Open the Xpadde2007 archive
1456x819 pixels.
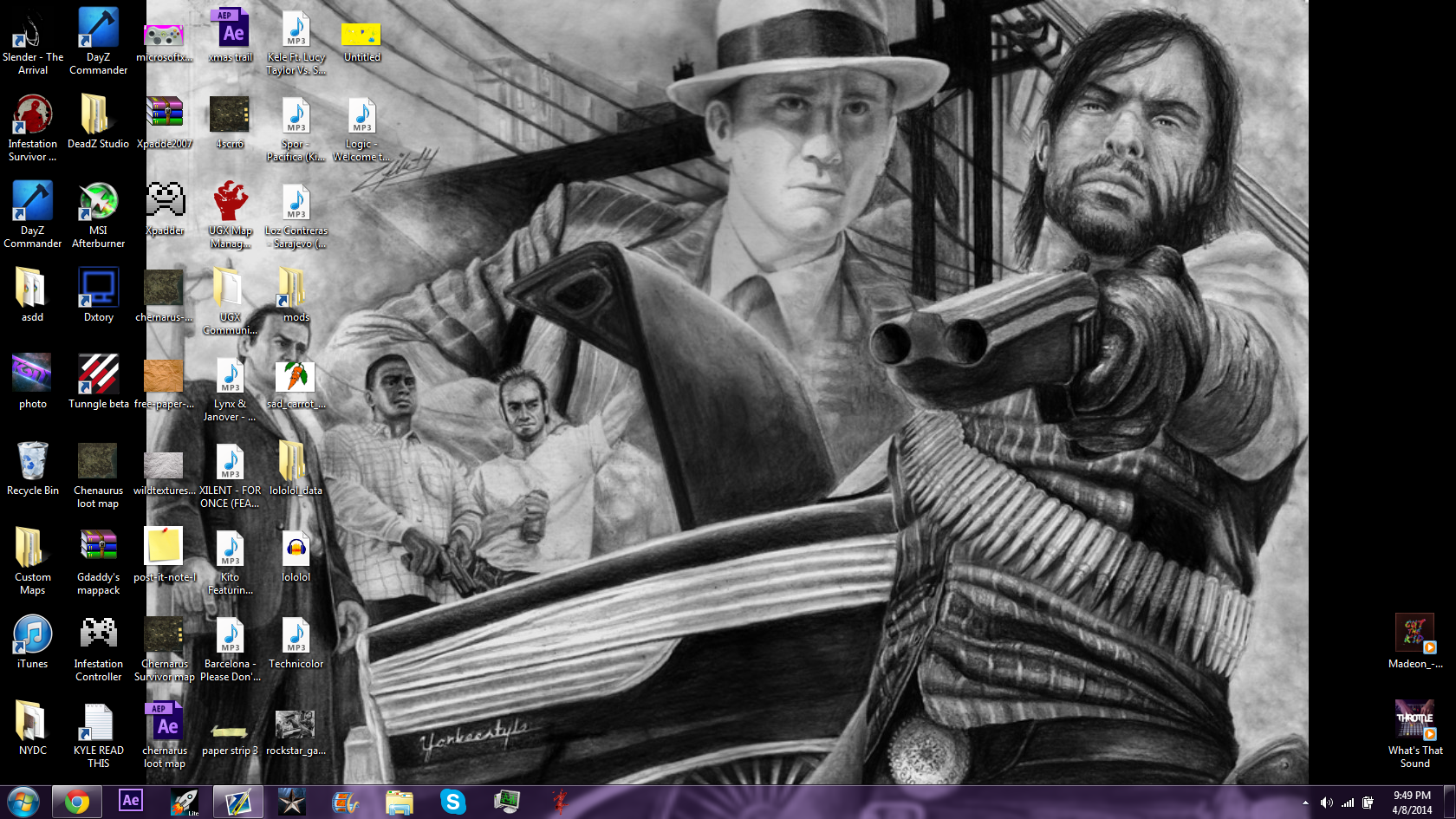pos(165,121)
